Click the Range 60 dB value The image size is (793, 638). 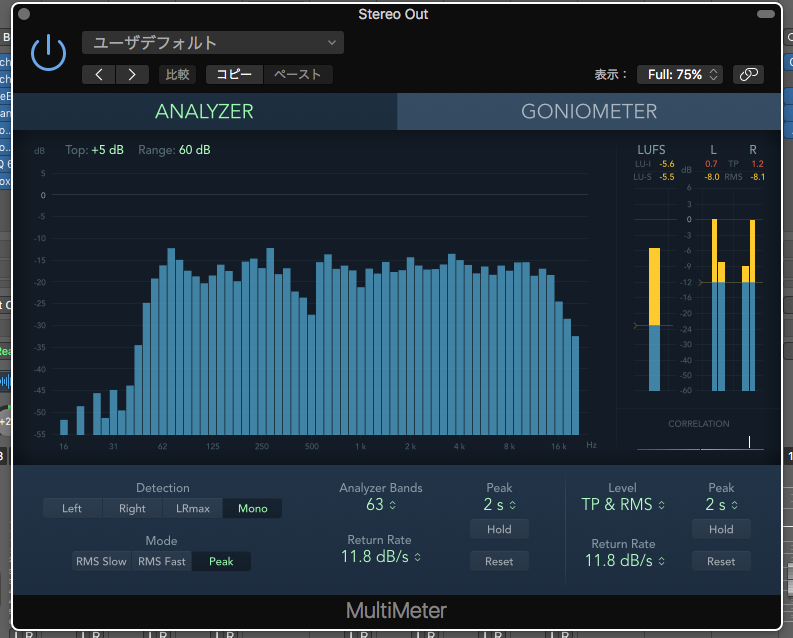(x=195, y=150)
